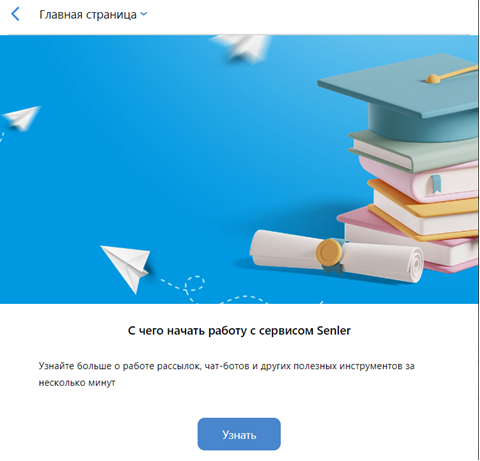Click the small paper plane at left edge
Viewport: 480px width, 461px height.
[21, 118]
